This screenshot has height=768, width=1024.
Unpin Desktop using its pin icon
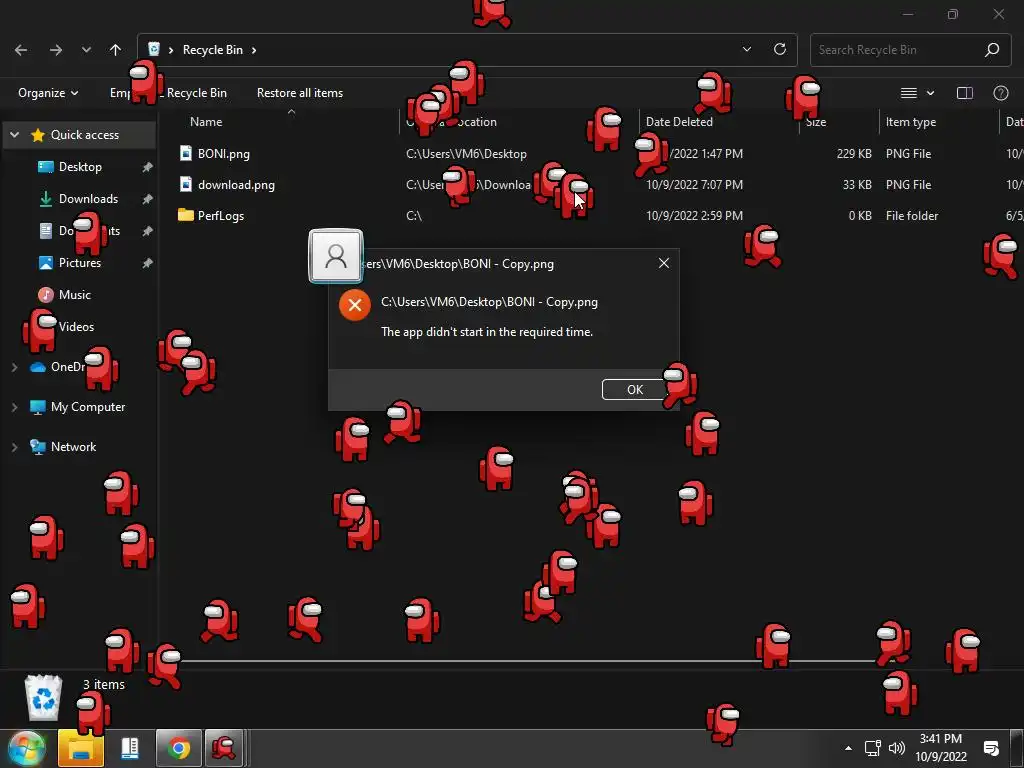coord(148,167)
